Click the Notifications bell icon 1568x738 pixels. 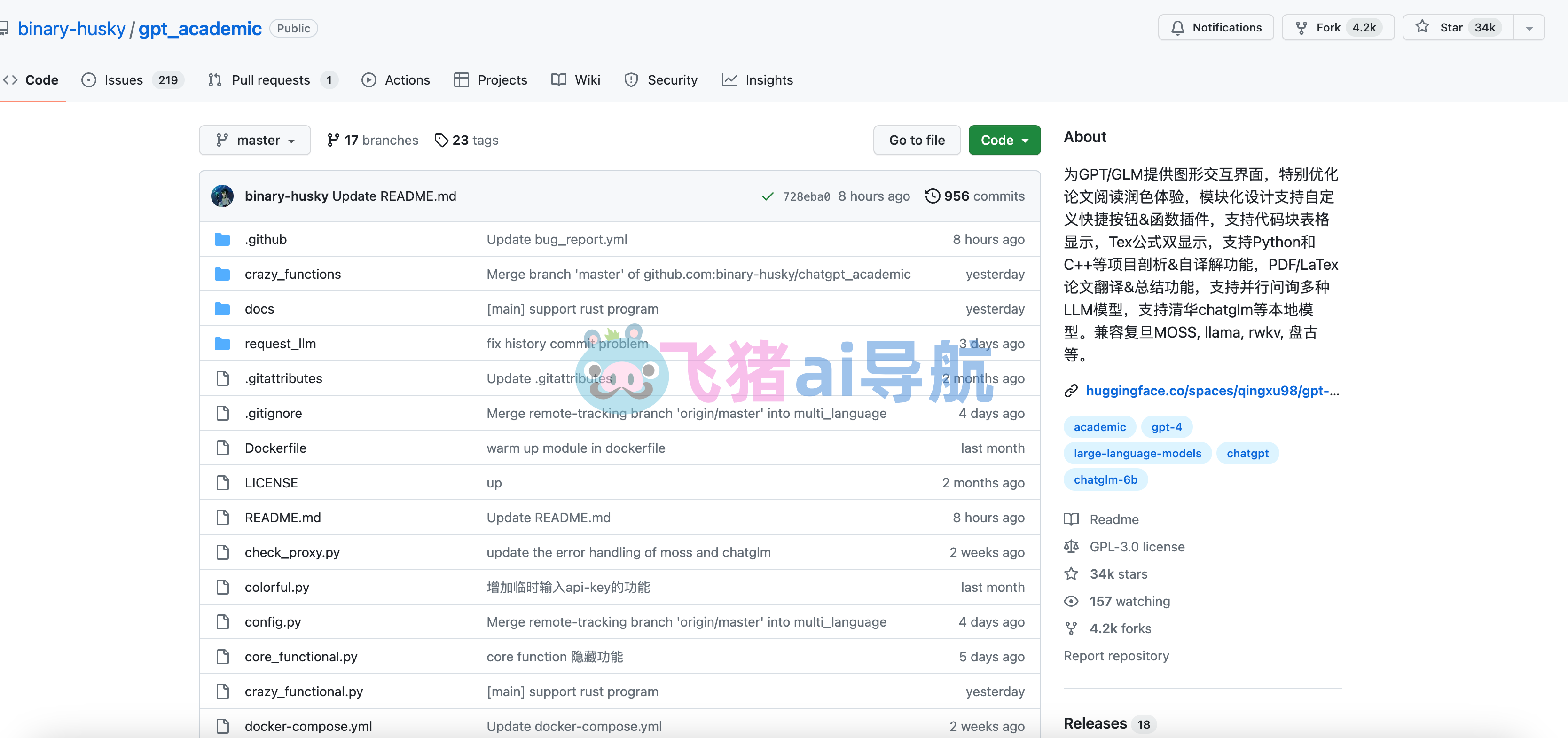(x=1179, y=27)
